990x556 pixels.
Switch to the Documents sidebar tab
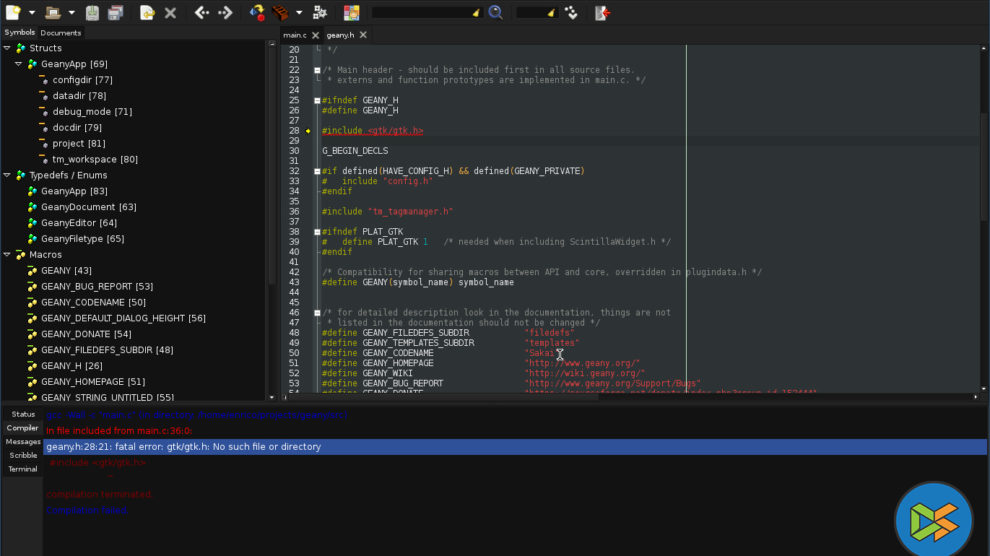pos(61,33)
